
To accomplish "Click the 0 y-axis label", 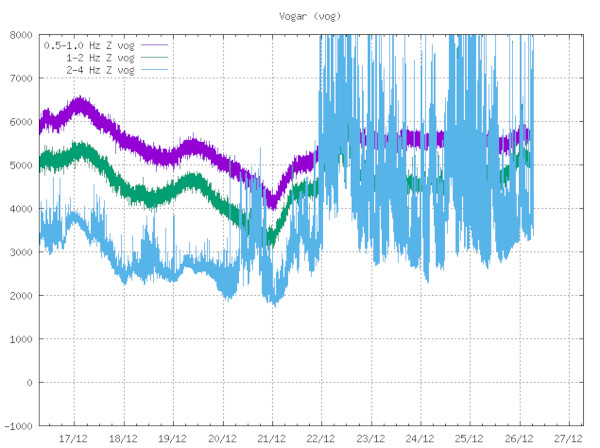I will pyautogui.click(x=29, y=383).
